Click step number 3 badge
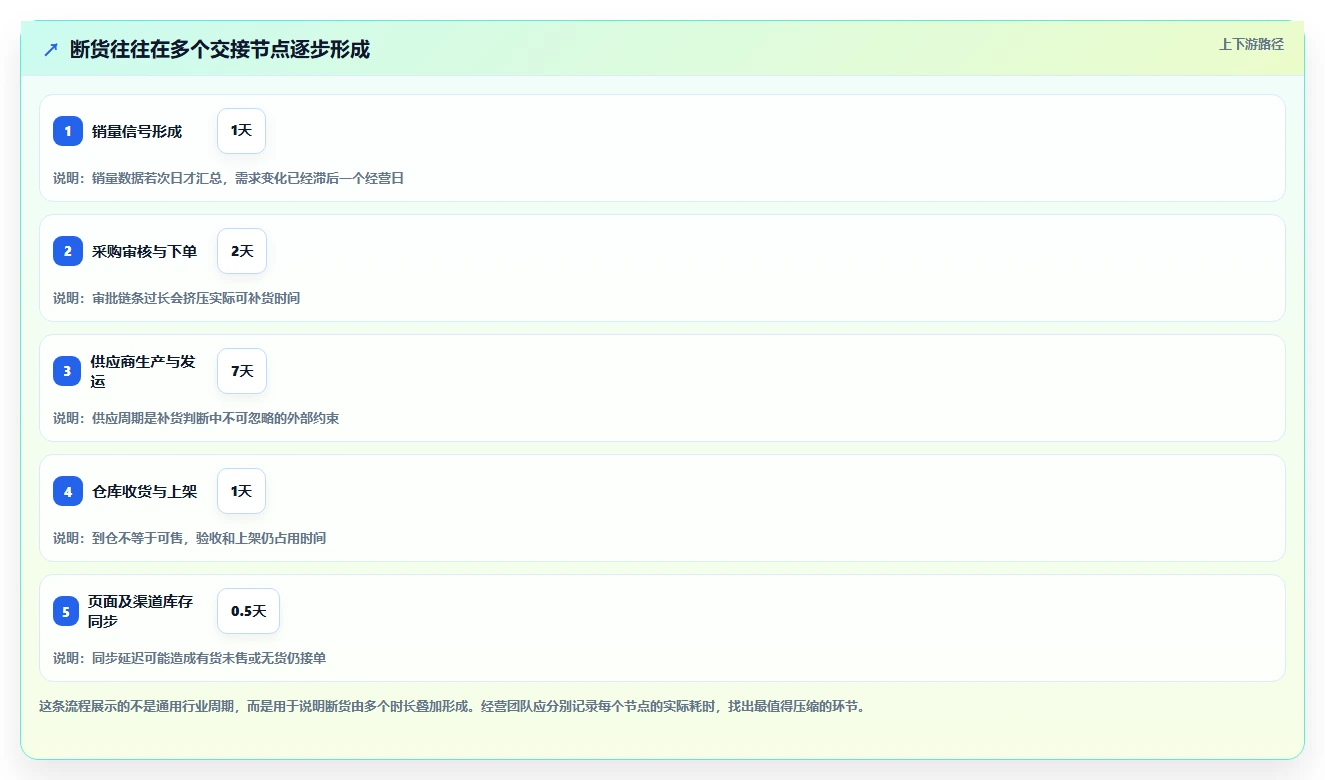Image resolution: width=1325 pixels, height=780 pixels. point(67,371)
